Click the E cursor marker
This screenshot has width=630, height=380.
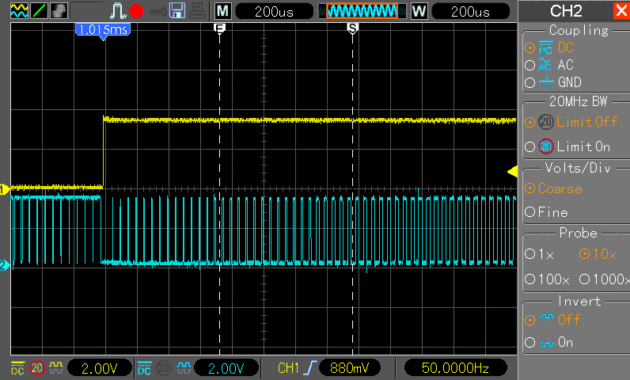pos(219,29)
